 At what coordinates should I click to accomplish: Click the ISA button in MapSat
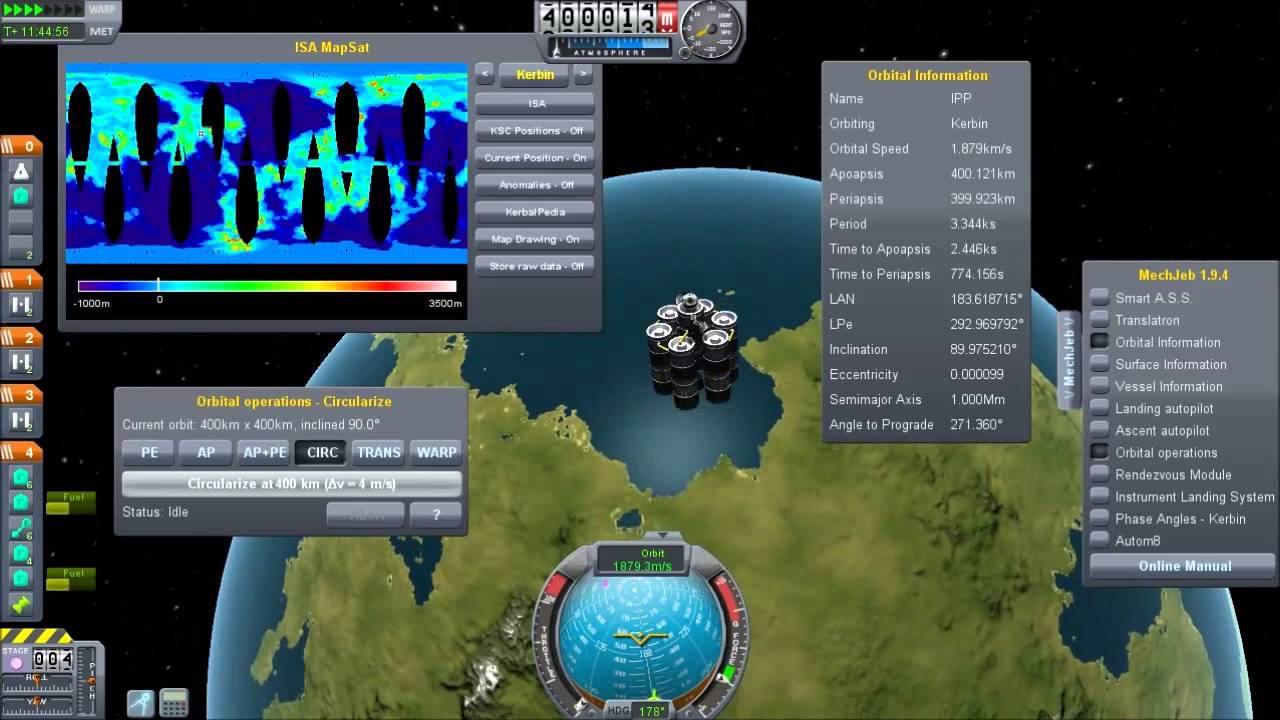(x=535, y=103)
